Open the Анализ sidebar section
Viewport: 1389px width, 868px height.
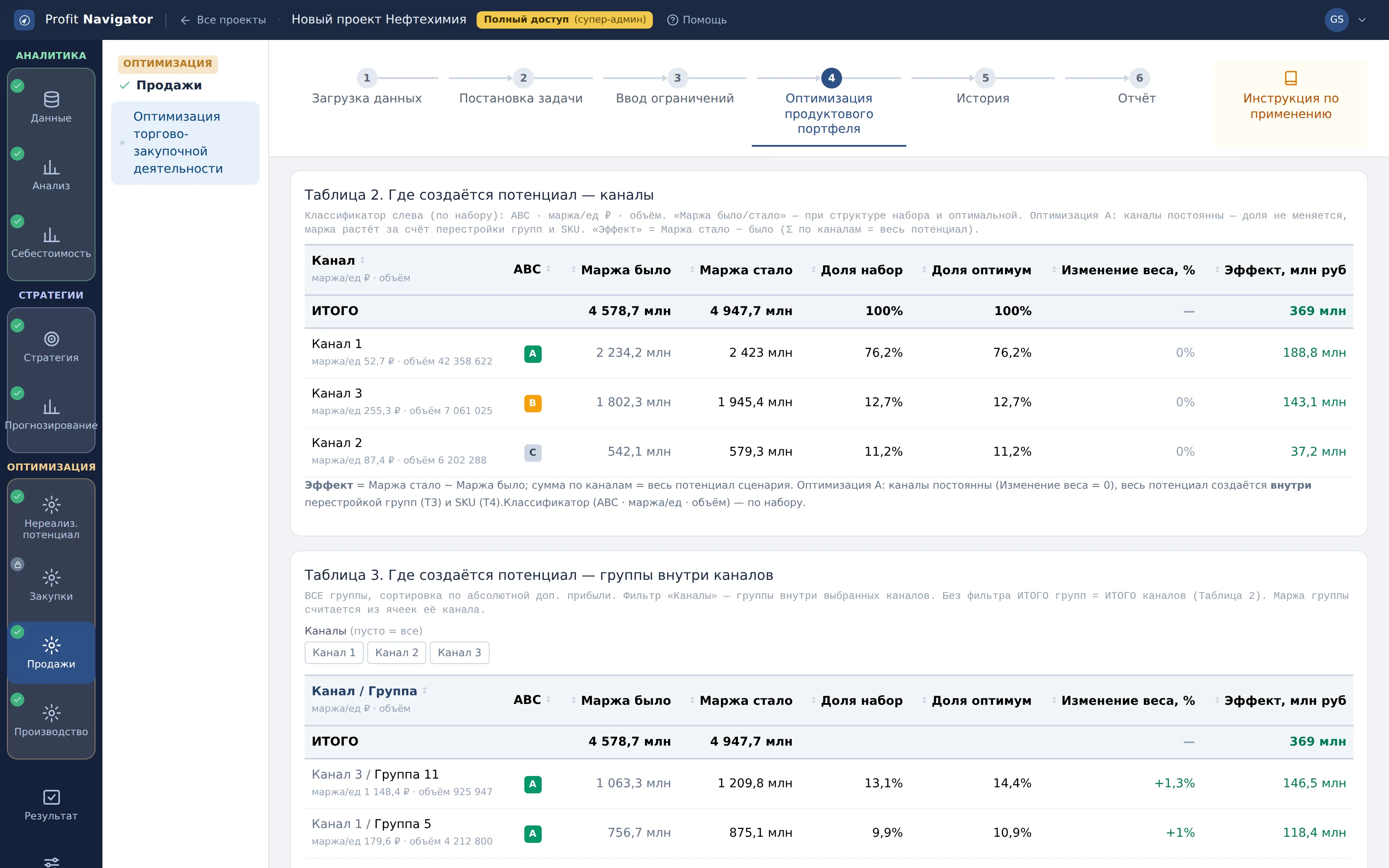pyautogui.click(x=51, y=174)
